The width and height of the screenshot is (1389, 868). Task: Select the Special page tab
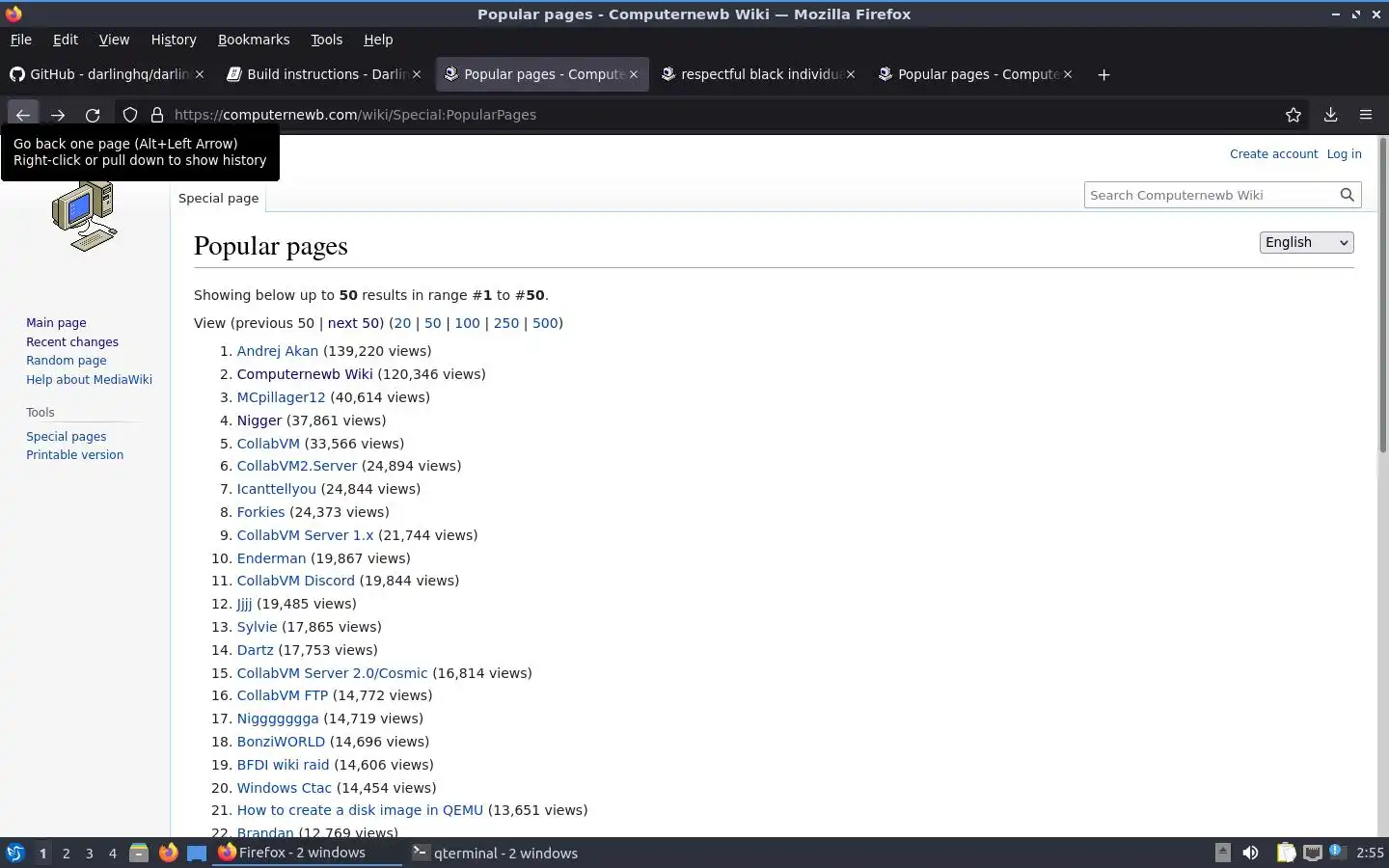[x=218, y=198]
